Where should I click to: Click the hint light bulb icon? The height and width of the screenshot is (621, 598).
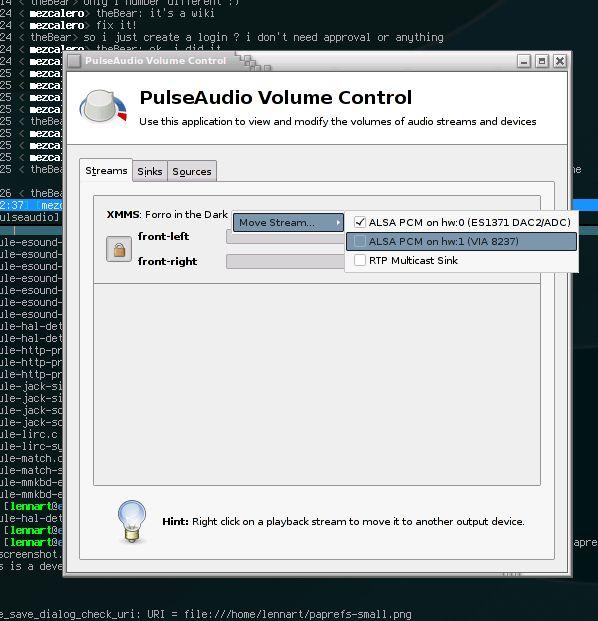pyautogui.click(x=132, y=521)
